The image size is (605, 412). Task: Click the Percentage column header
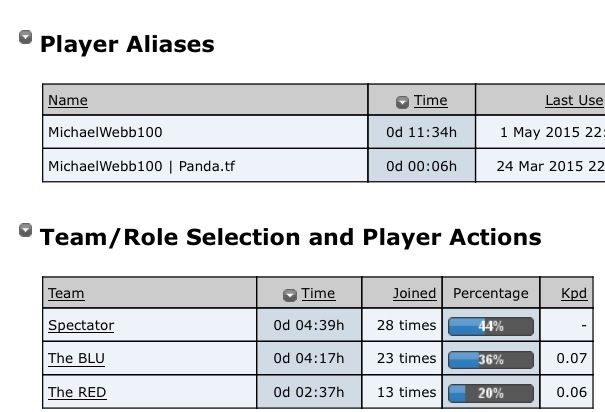pos(490,293)
